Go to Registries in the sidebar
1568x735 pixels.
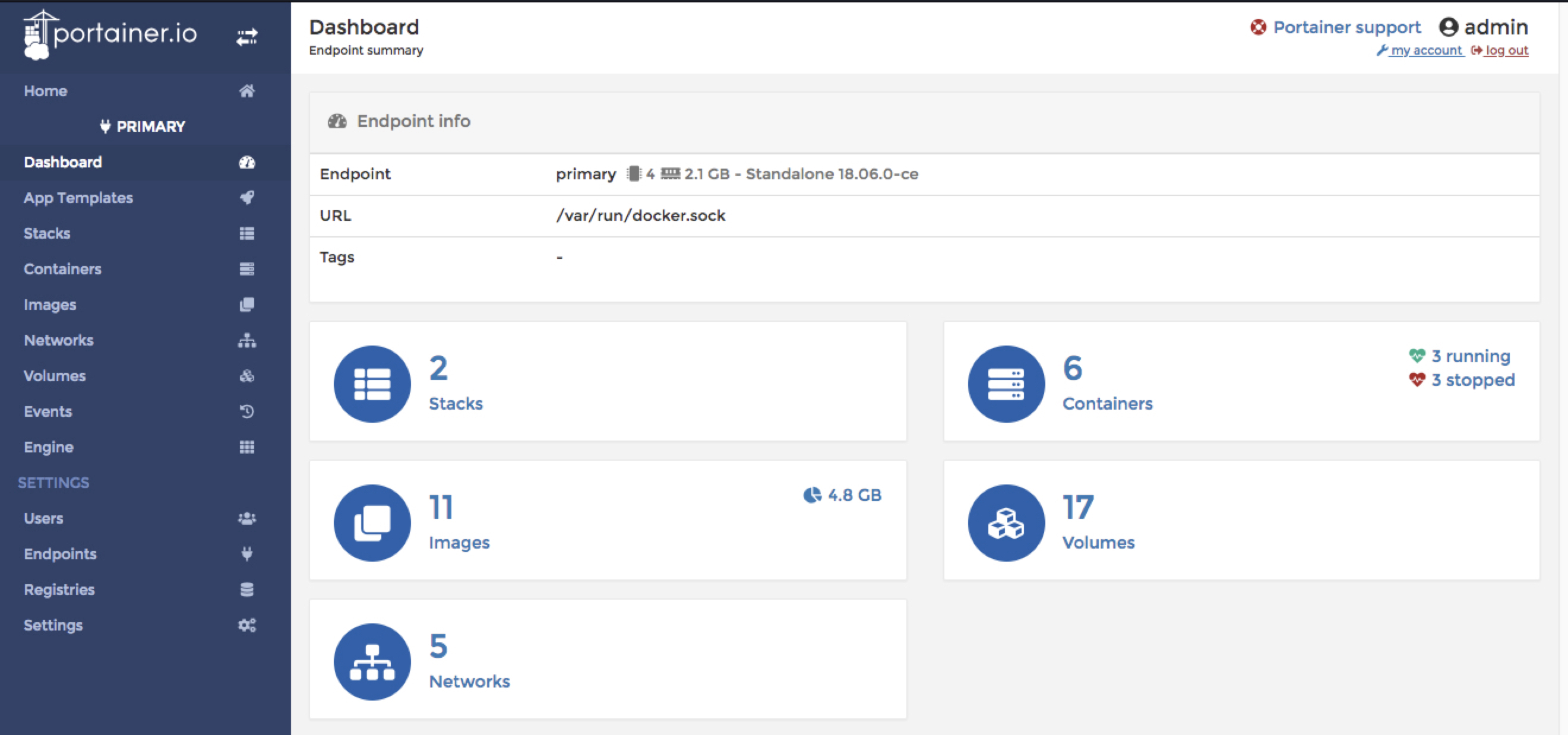click(x=59, y=590)
